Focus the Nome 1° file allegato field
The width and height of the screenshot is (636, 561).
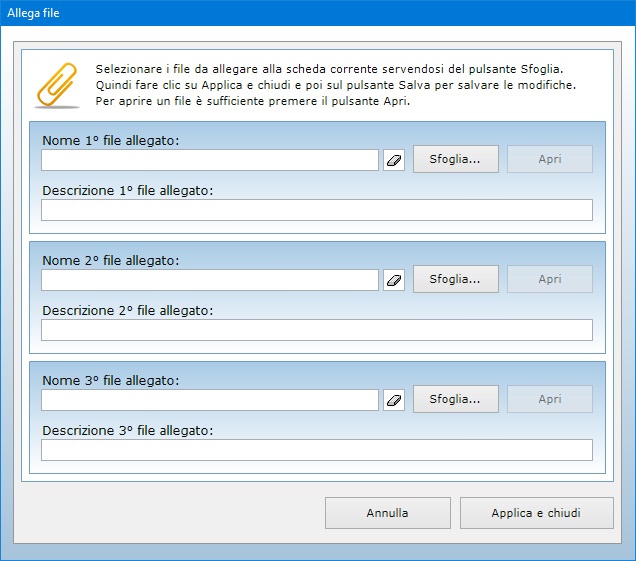point(210,160)
